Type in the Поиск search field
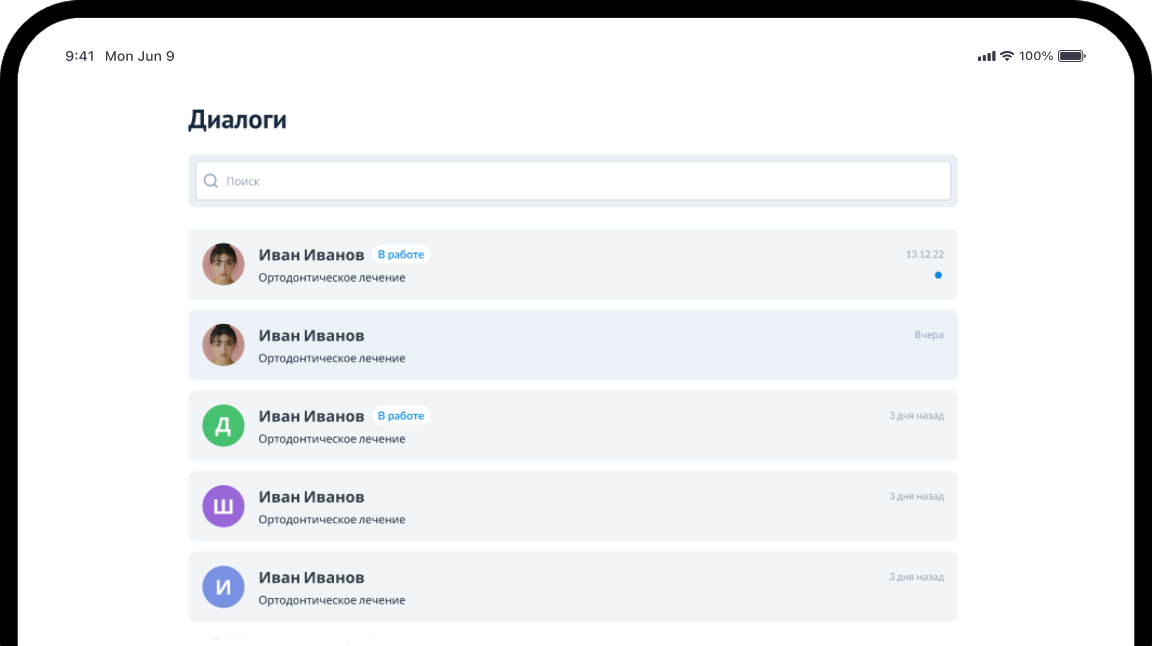 point(580,181)
